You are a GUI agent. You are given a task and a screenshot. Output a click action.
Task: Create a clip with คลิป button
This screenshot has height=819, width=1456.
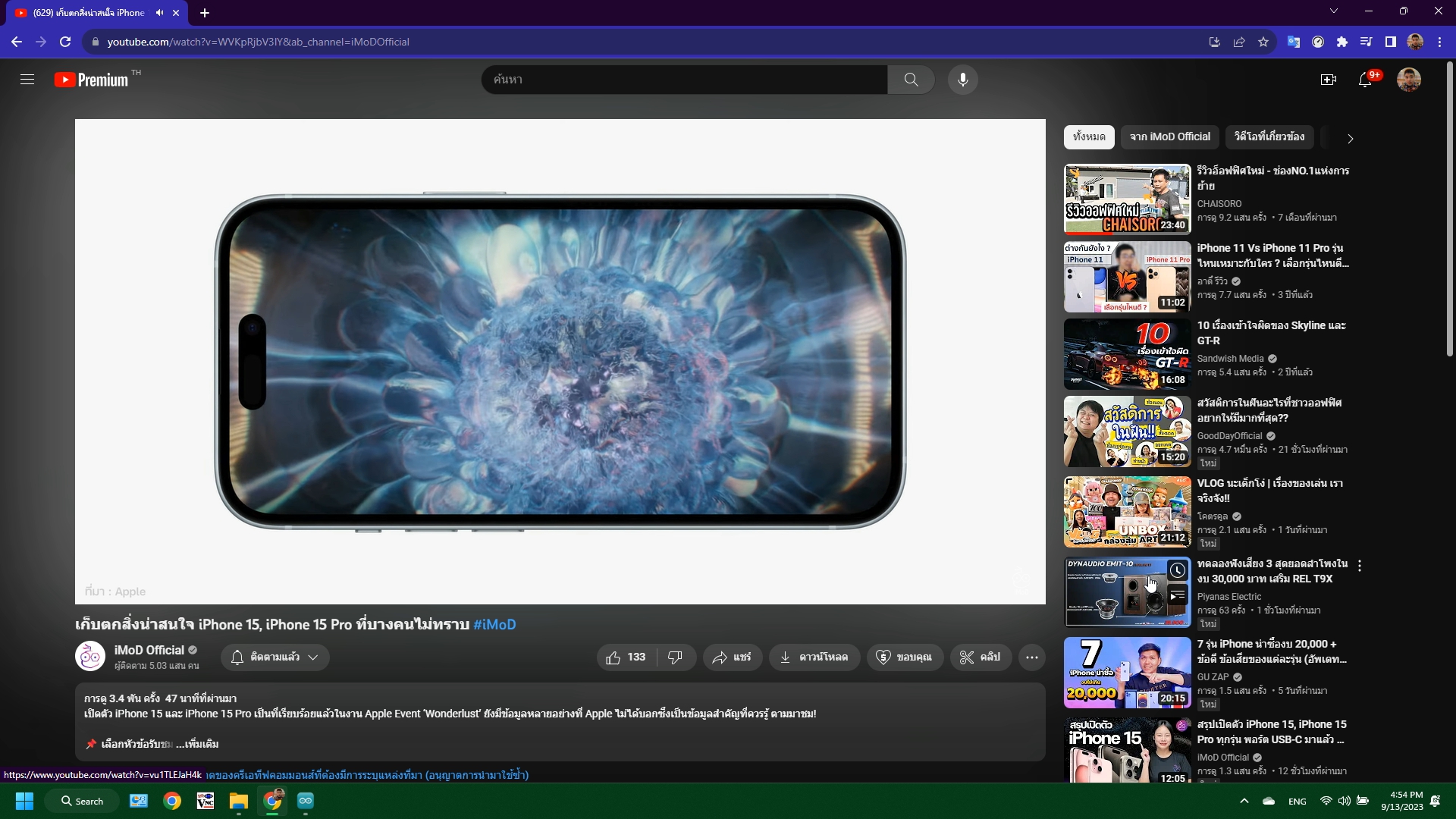981,657
